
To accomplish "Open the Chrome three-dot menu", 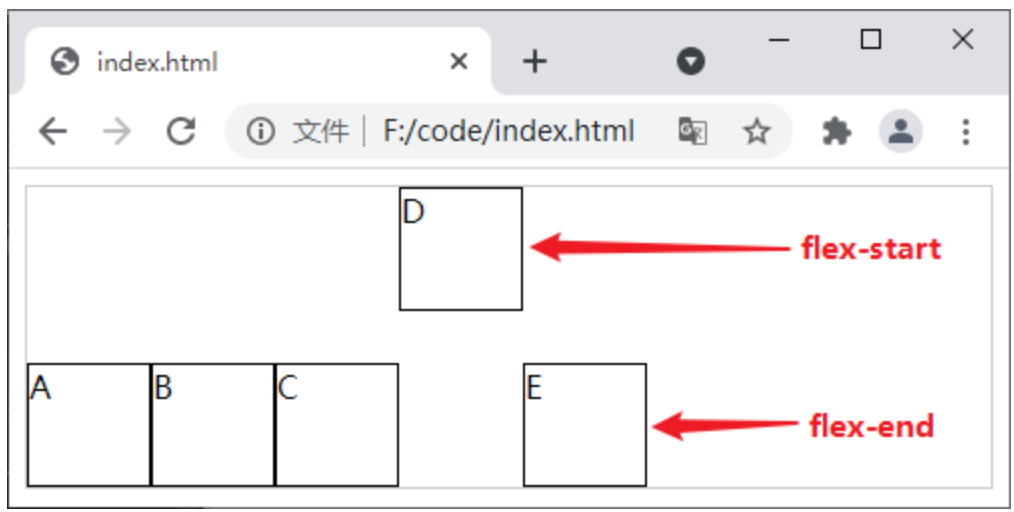I will coord(965,131).
